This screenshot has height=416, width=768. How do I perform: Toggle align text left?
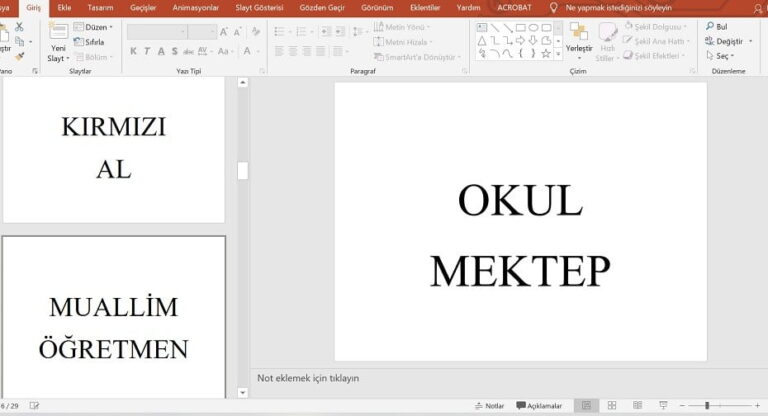(x=279, y=51)
